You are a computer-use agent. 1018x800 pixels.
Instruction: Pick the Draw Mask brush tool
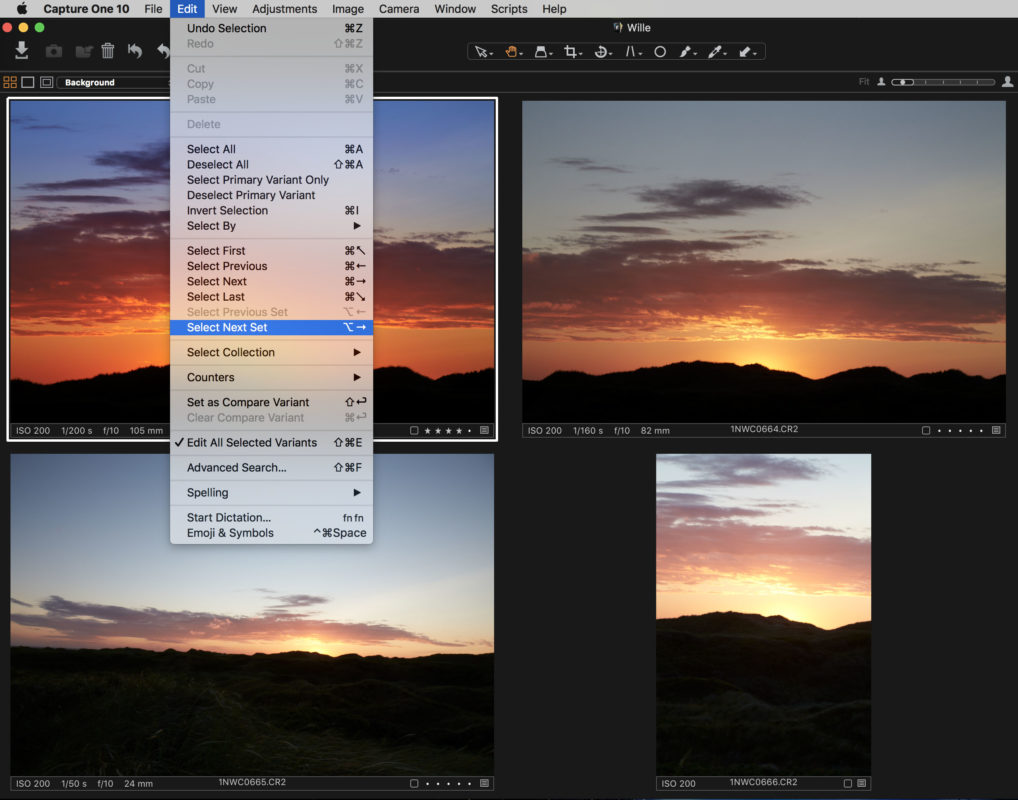tap(686, 51)
